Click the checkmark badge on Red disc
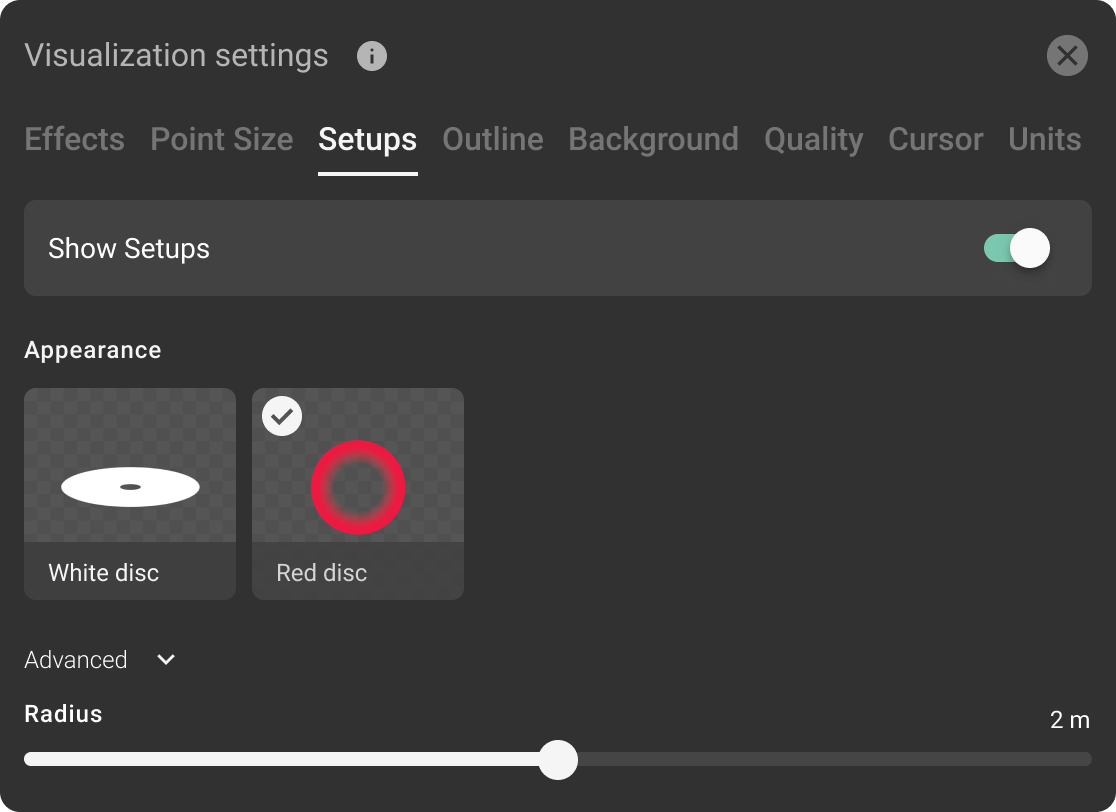This screenshot has width=1116, height=812. [282, 416]
